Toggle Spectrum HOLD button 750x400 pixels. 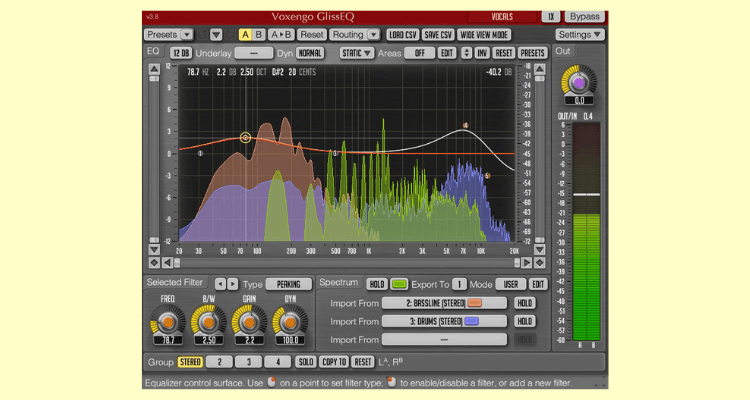coord(376,284)
